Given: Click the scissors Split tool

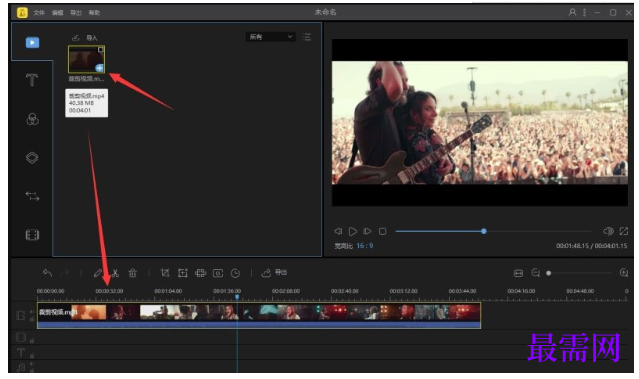Looking at the screenshot, I should [115, 273].
